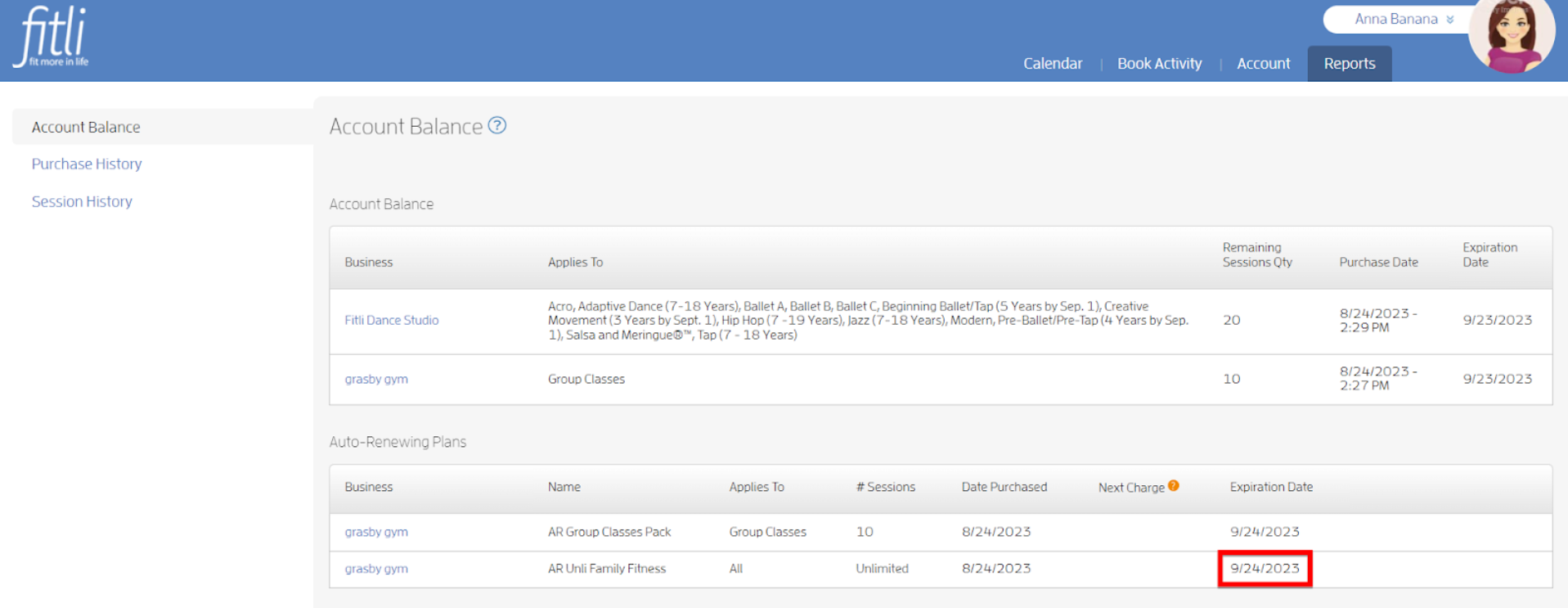Click the Applies To header in Account Balance table
1568x608 pixels.
click(x=575, y=262)
